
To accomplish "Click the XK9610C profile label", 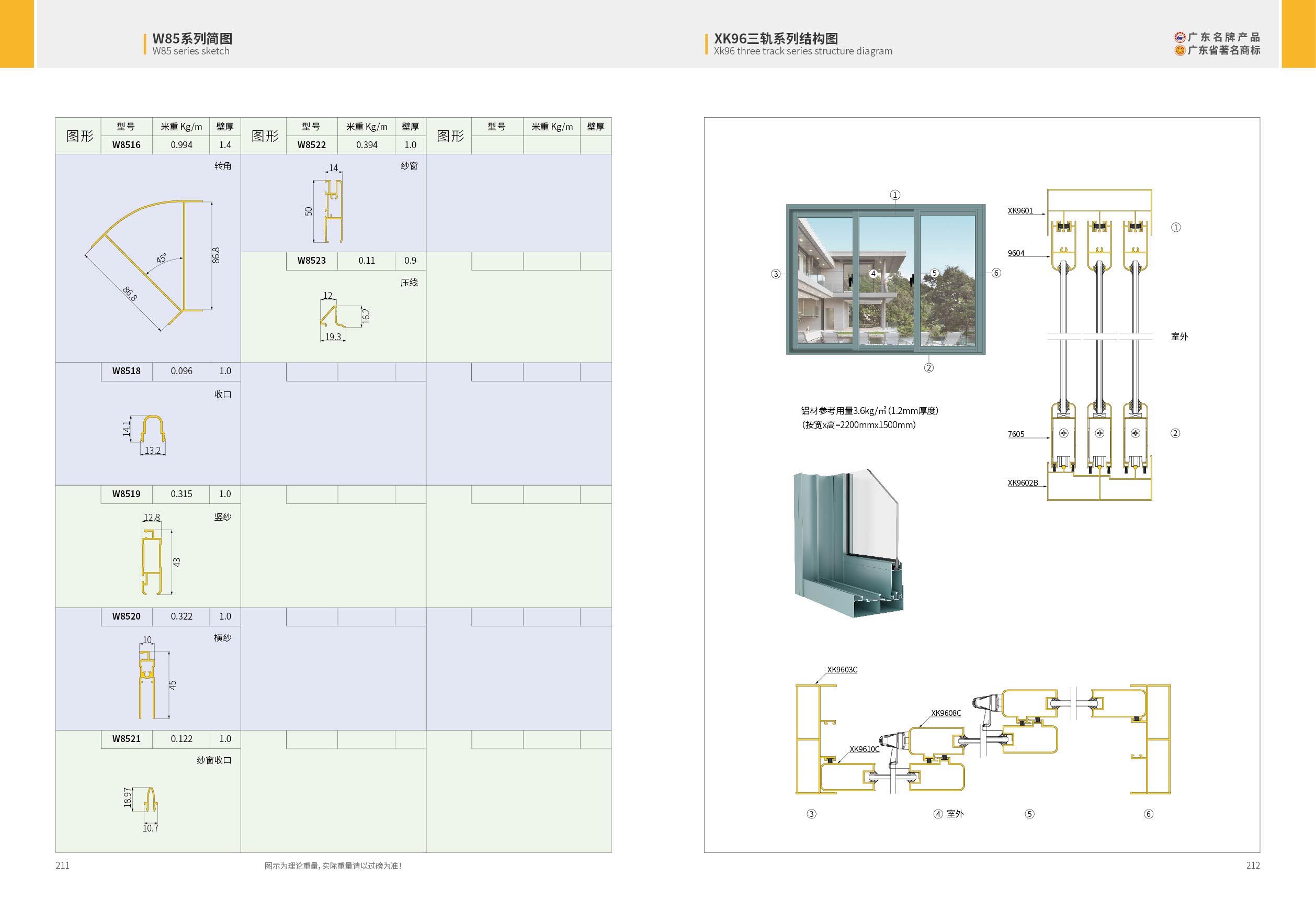I will [x=864, y=749].
